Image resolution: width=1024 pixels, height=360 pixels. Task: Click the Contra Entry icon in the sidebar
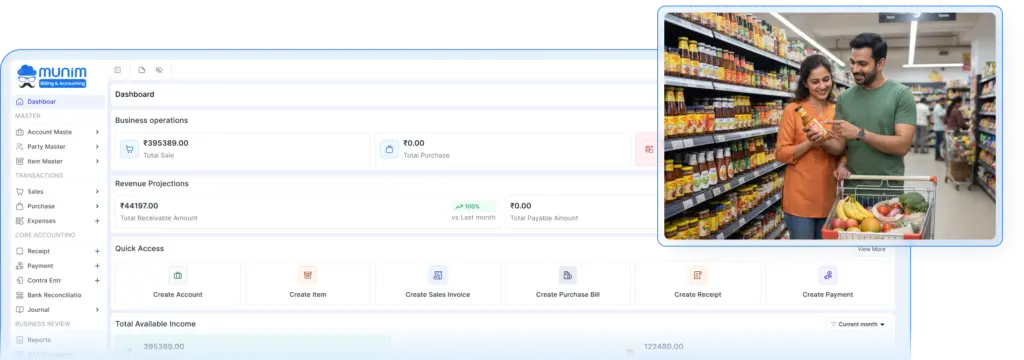[20, 280]
